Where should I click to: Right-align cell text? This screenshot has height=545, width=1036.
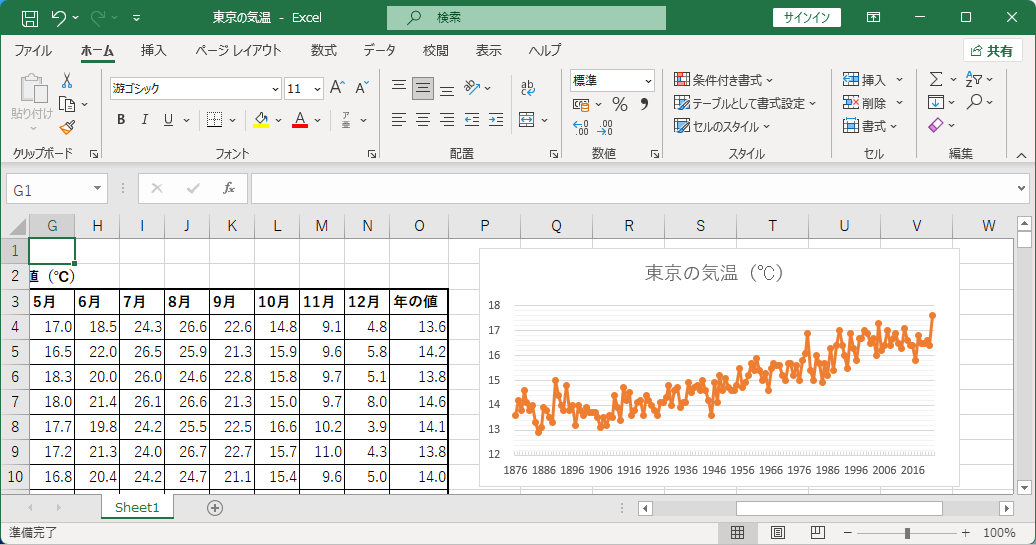tap(447, 120)
